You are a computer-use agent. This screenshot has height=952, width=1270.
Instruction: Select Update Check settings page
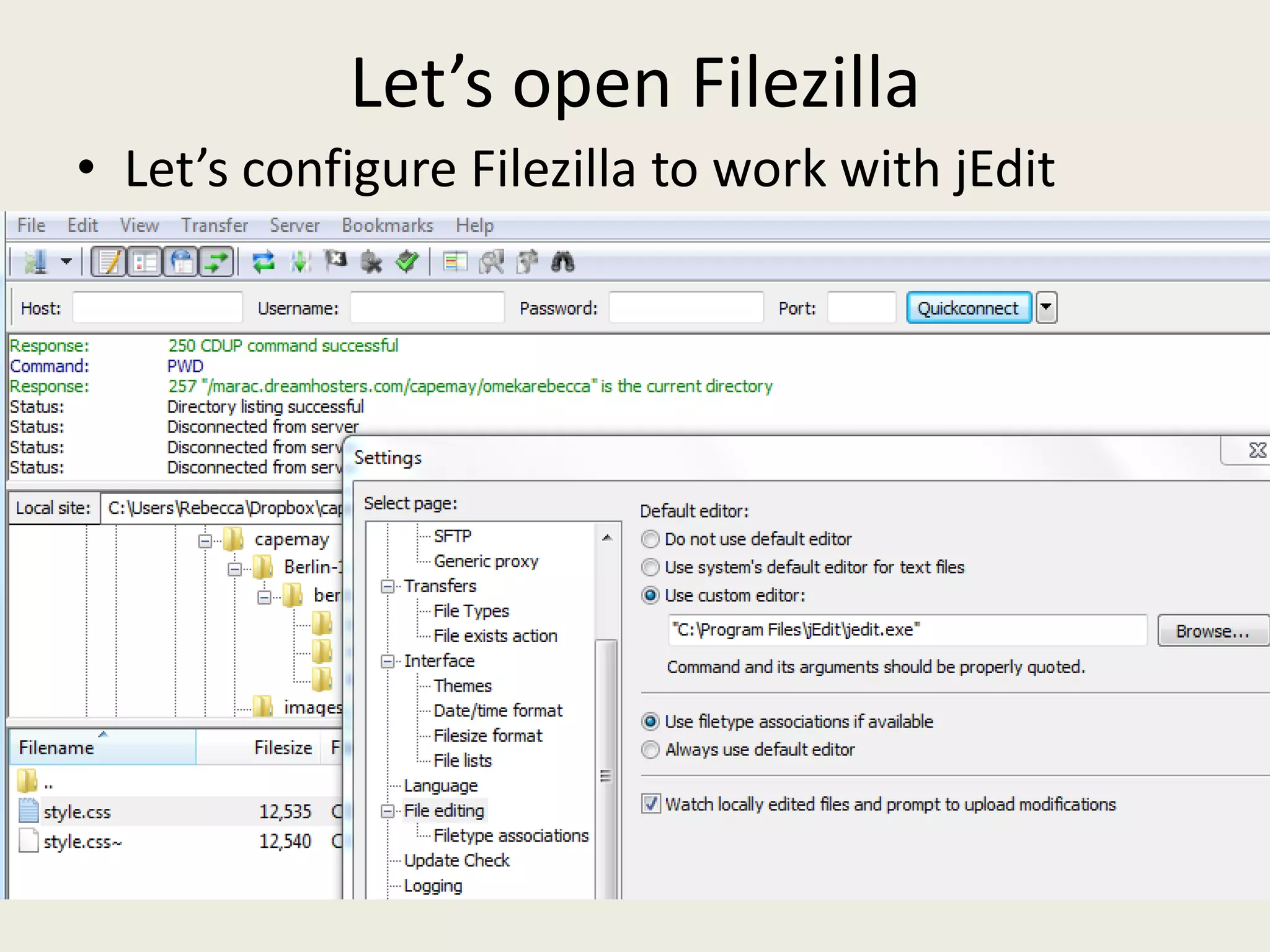coord(457,861)
